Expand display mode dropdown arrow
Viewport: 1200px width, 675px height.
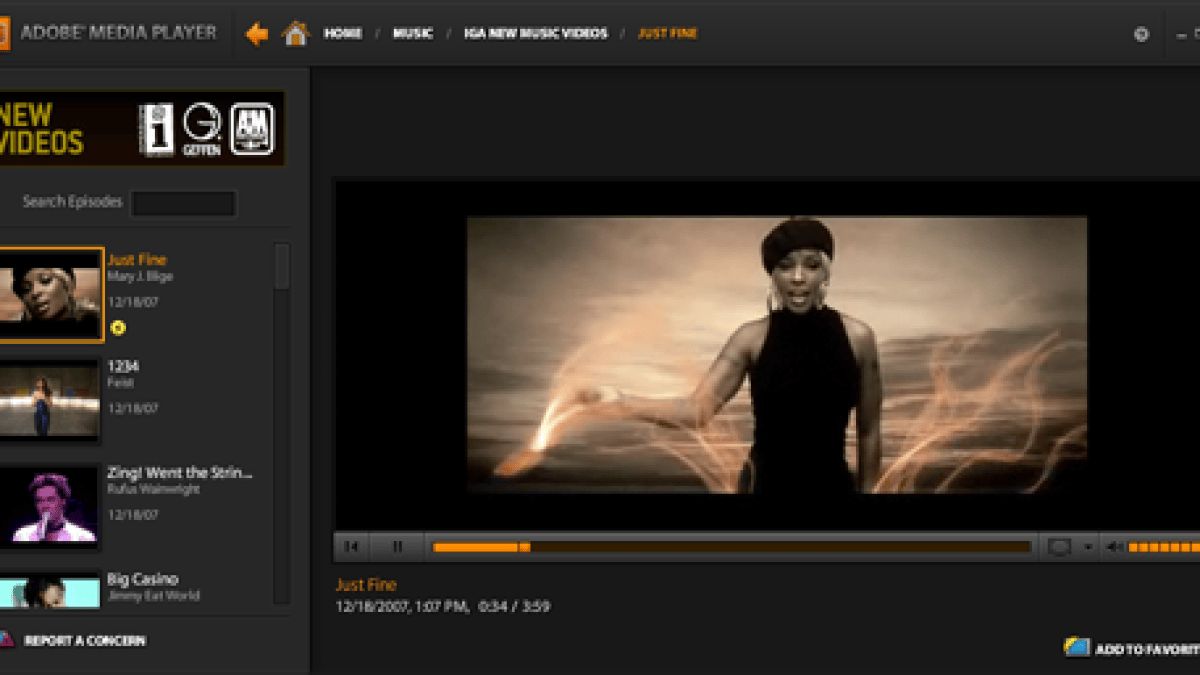coord(1088,548)
